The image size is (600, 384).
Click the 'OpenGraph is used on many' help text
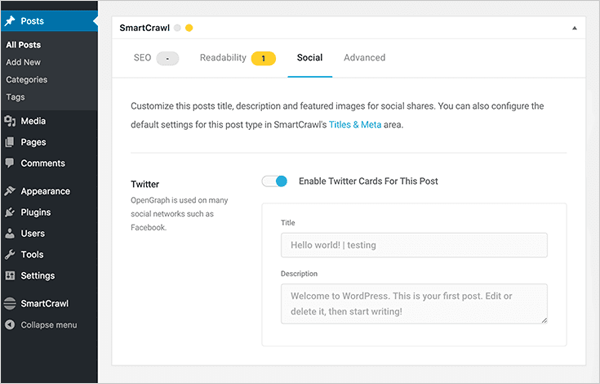[x=179, y=200]
